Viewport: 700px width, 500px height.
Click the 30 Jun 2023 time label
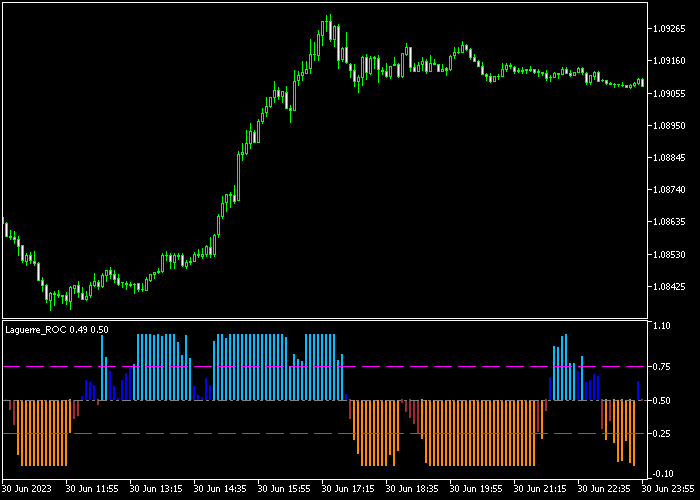click(27, 488)
